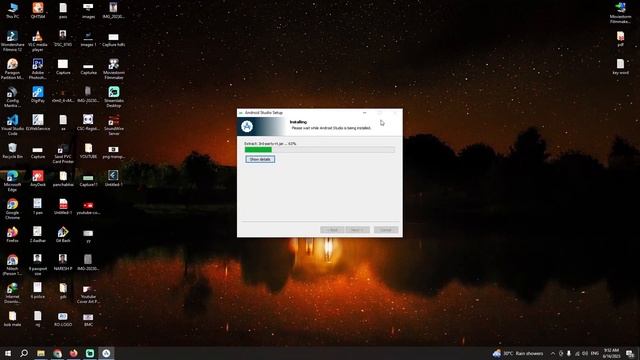
Task: Select the Recycle Bin icon
Action: [x=12, y=151]
